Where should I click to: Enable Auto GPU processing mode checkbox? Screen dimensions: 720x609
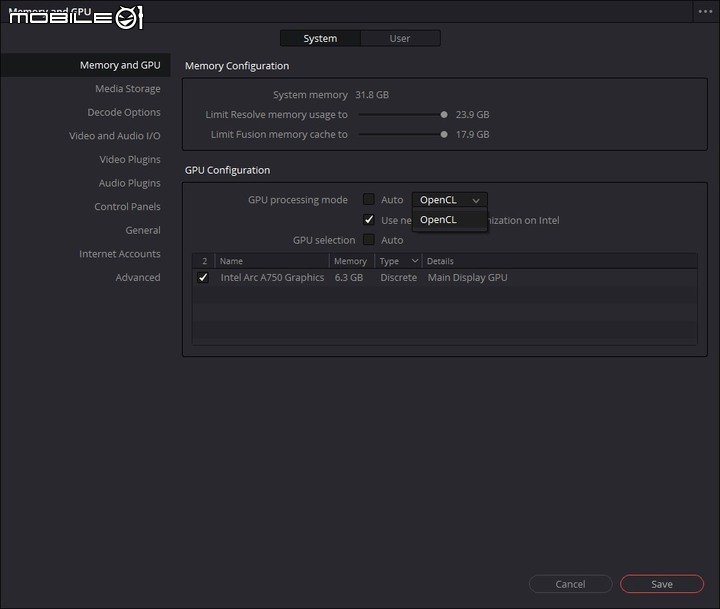(x=369, y=199)
